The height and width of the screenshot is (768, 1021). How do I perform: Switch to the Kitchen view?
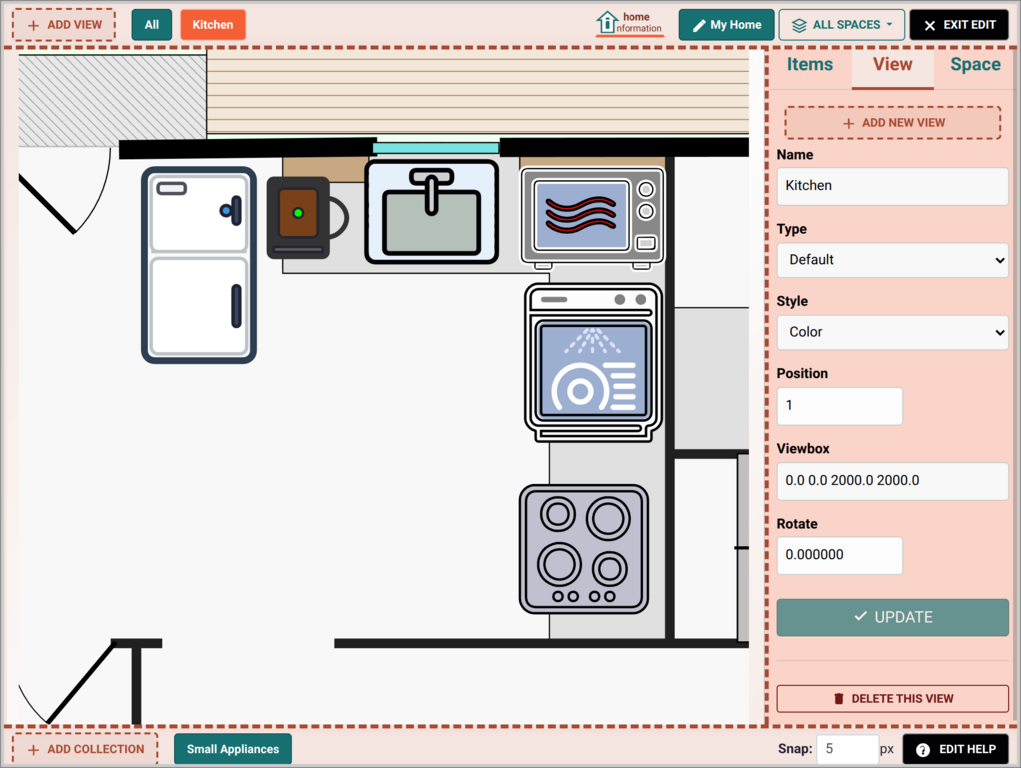[213, 25]
